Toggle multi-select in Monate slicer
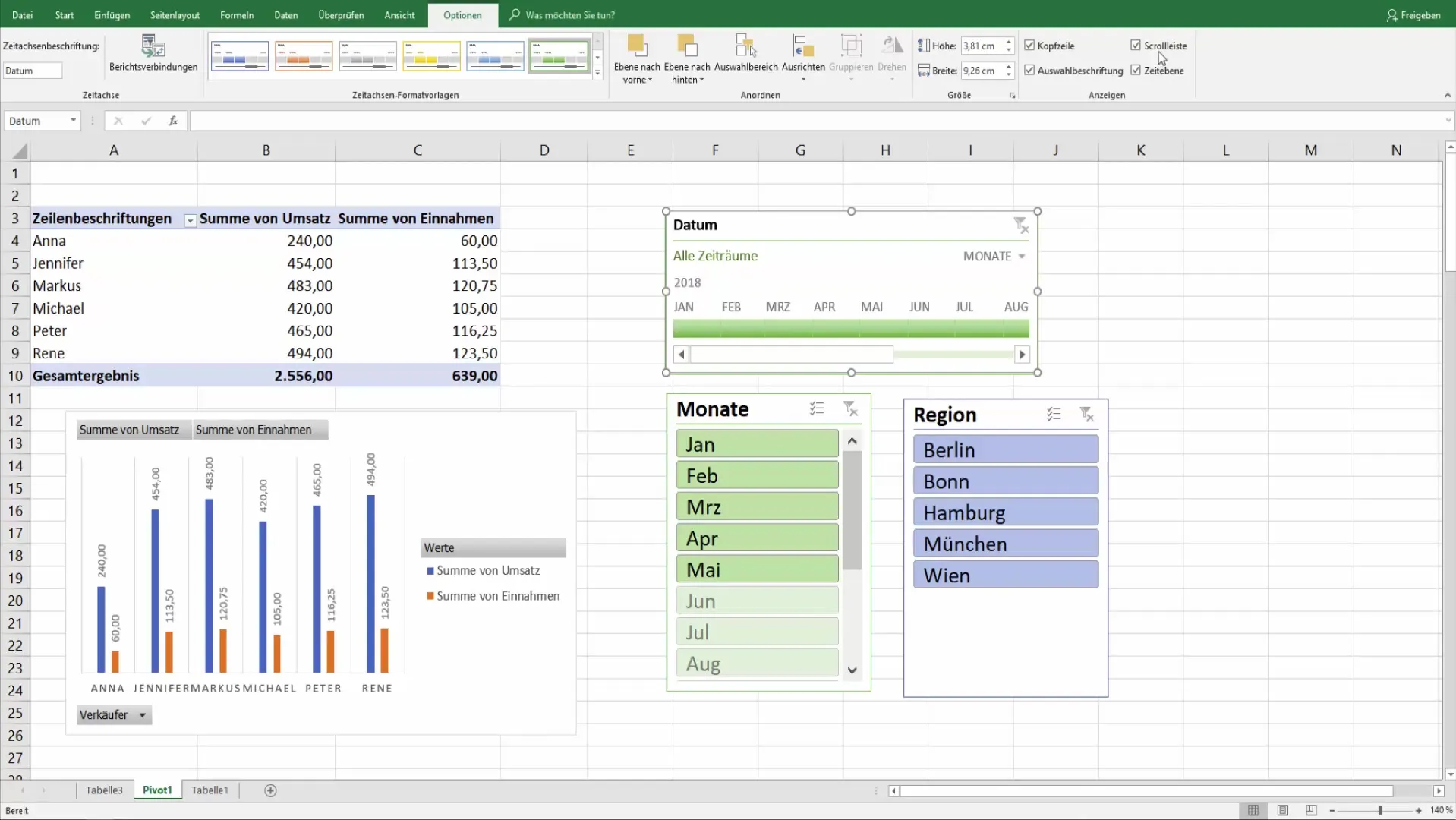This screenshot has height=820, width=1456. tap(817, 408)
